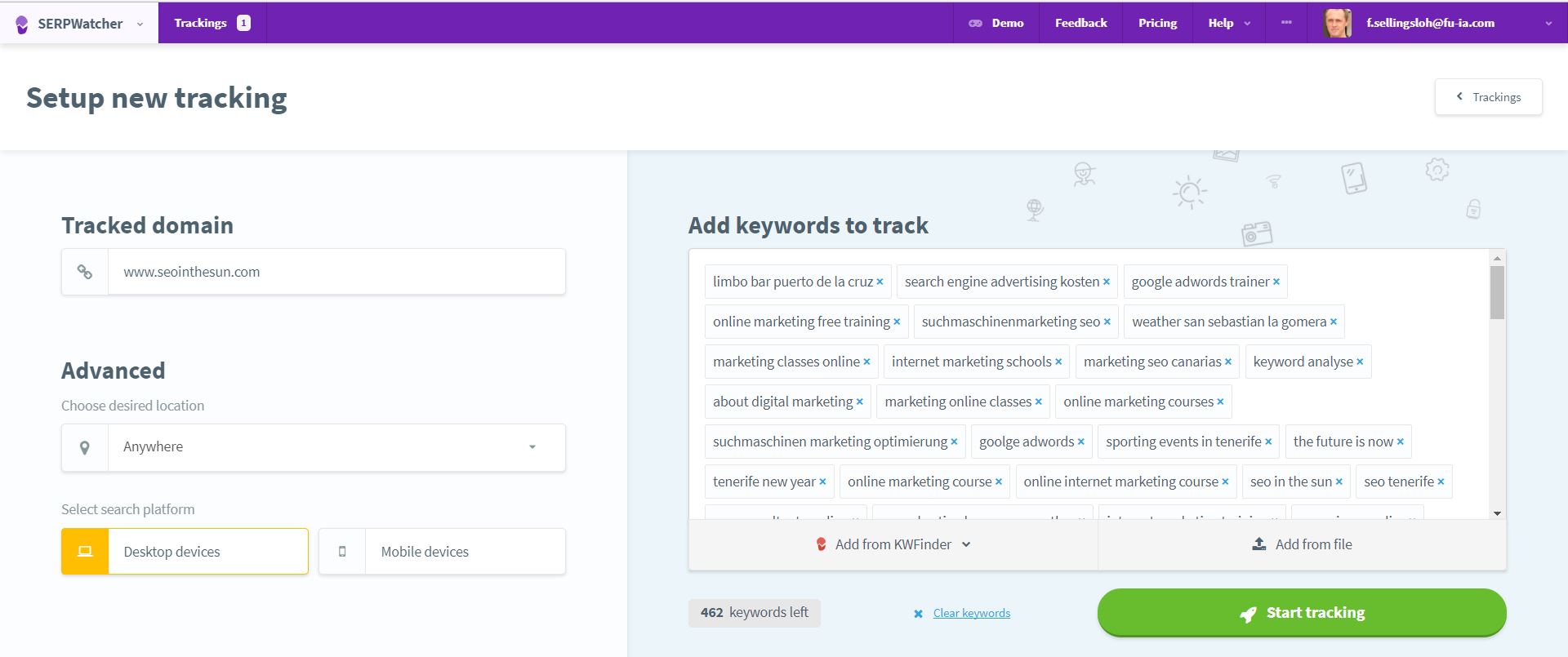Delete the 'seo tenerife' keyword tag
This screenshot has height=657, width=1568.
[1441, 482]
